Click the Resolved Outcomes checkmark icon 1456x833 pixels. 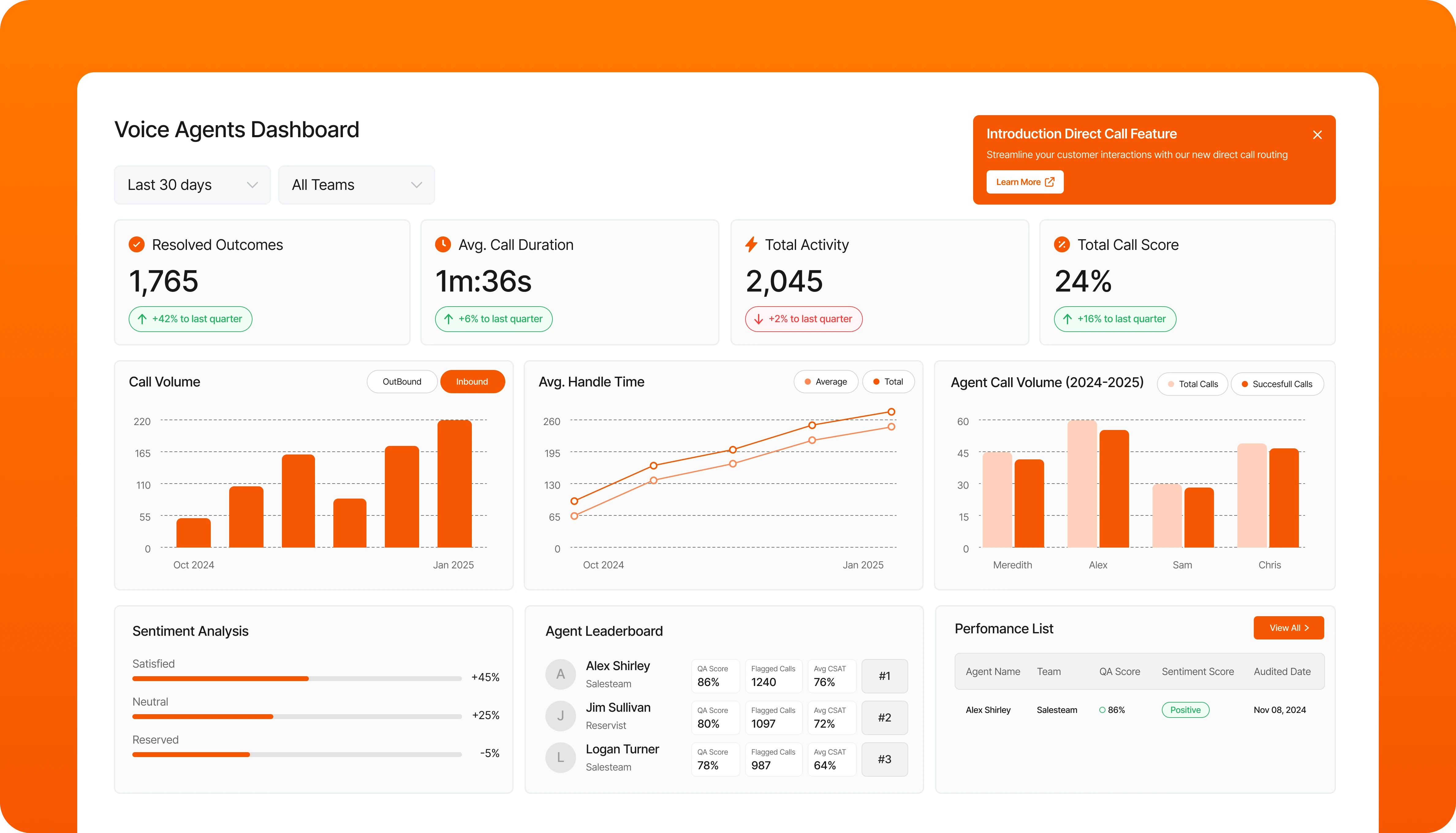136,245
